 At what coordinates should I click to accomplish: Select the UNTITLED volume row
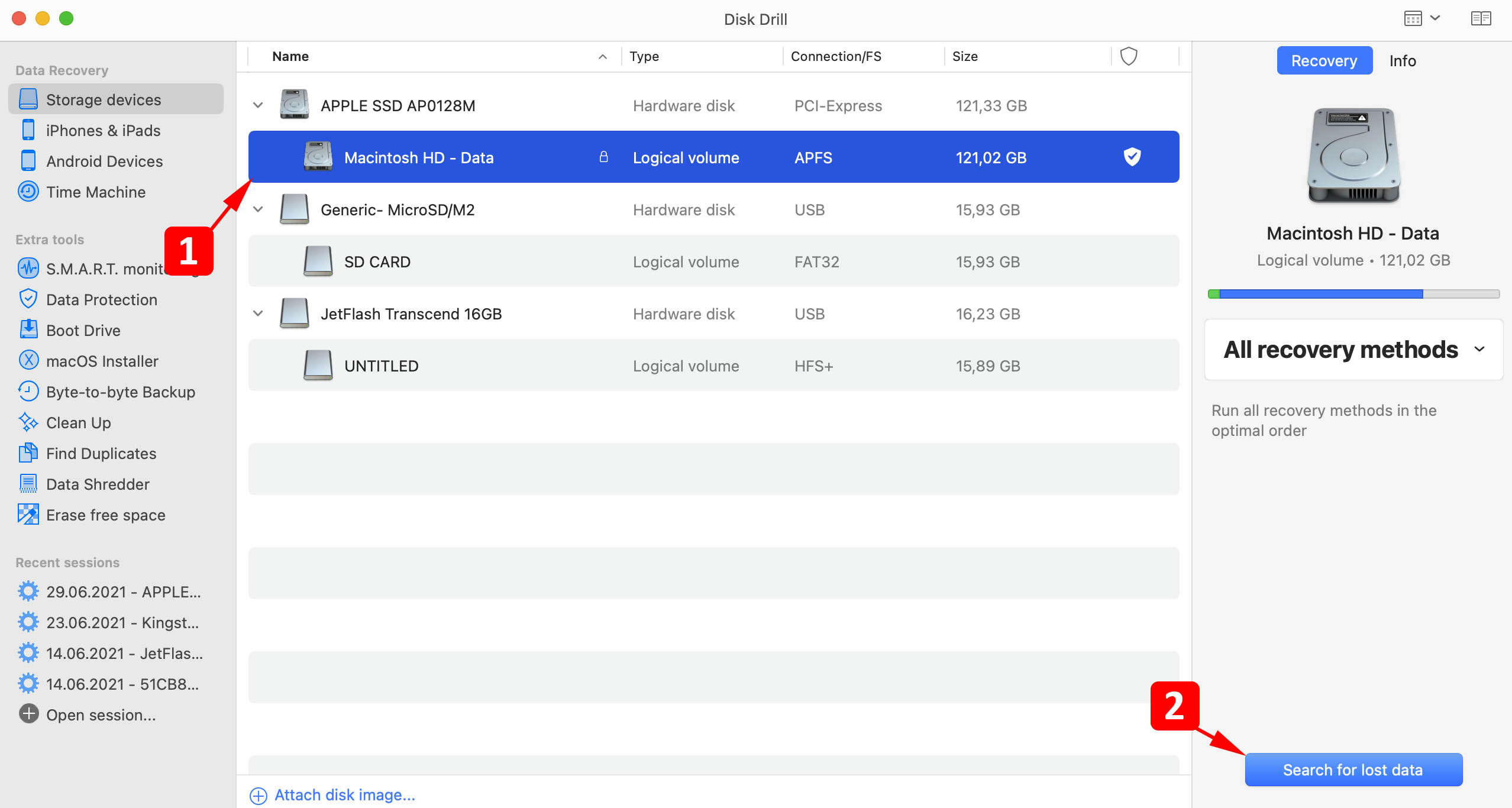(713, 366)
